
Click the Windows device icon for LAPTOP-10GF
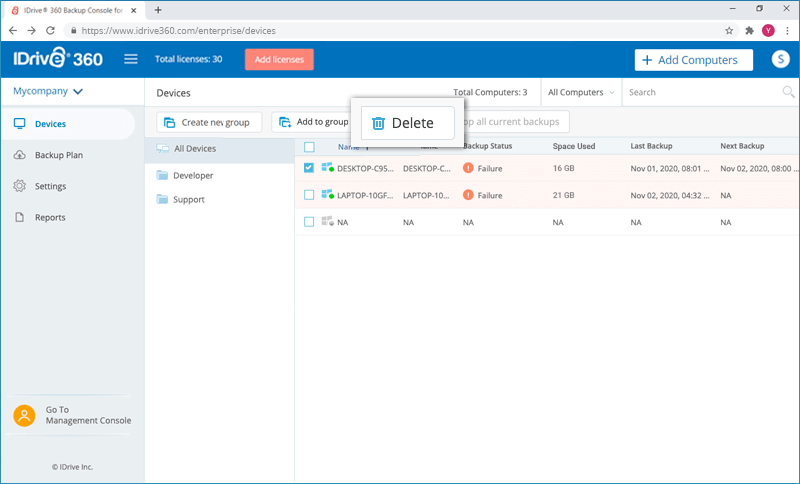click(x=328, y=194)
